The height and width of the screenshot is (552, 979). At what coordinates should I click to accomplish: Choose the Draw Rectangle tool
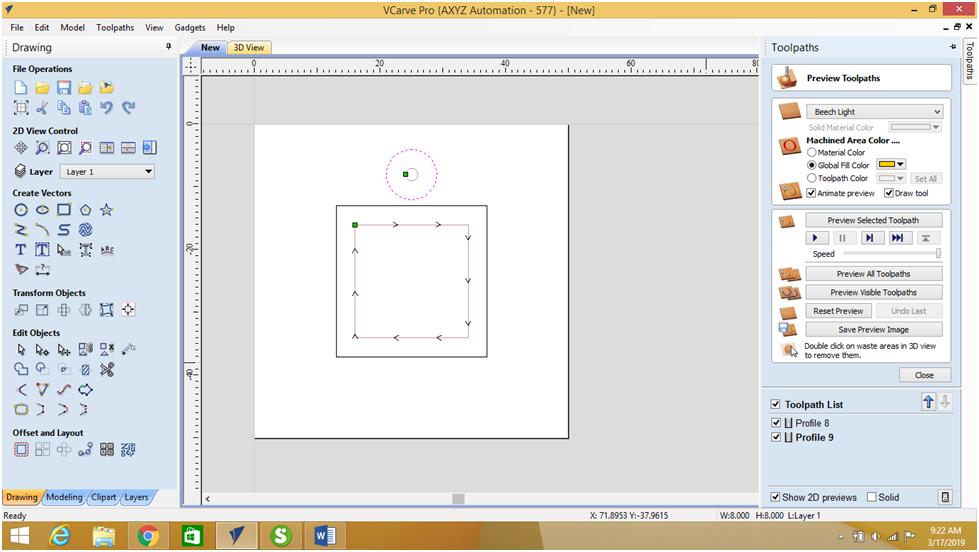click(64, 210)
